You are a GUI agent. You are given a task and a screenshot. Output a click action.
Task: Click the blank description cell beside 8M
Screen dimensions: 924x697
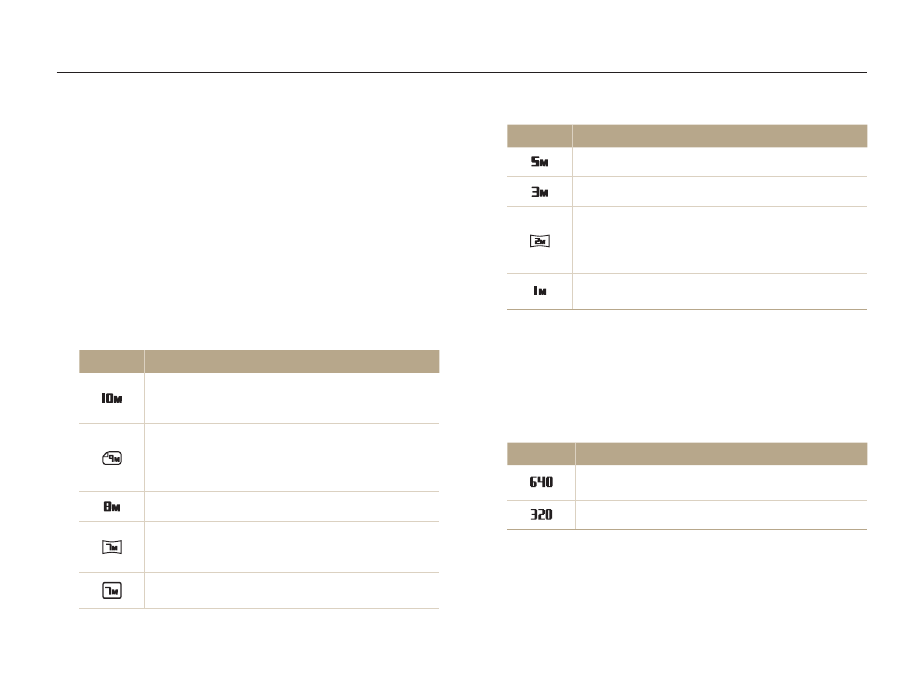point(291,506)
